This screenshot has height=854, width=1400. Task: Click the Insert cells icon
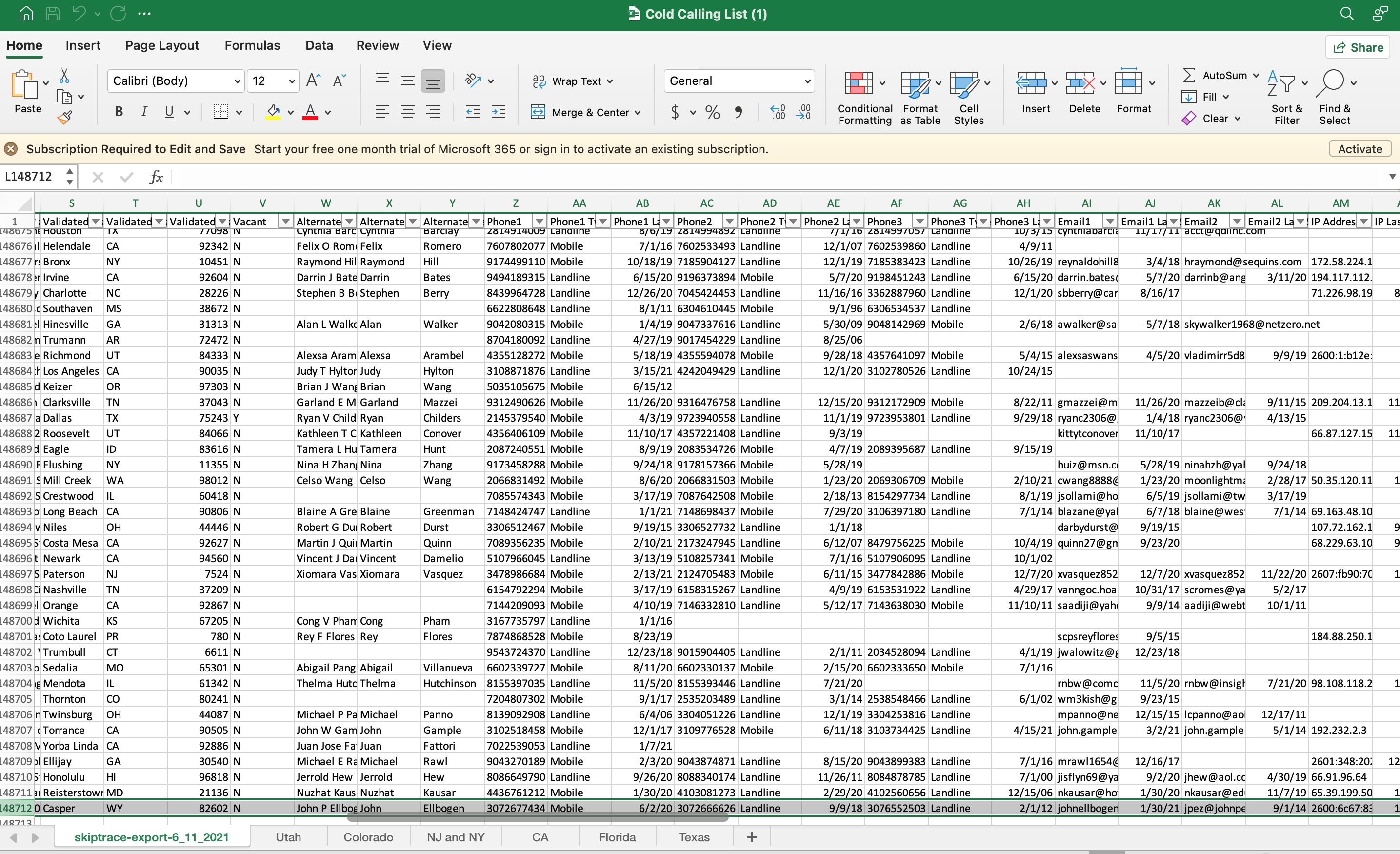1031,83
